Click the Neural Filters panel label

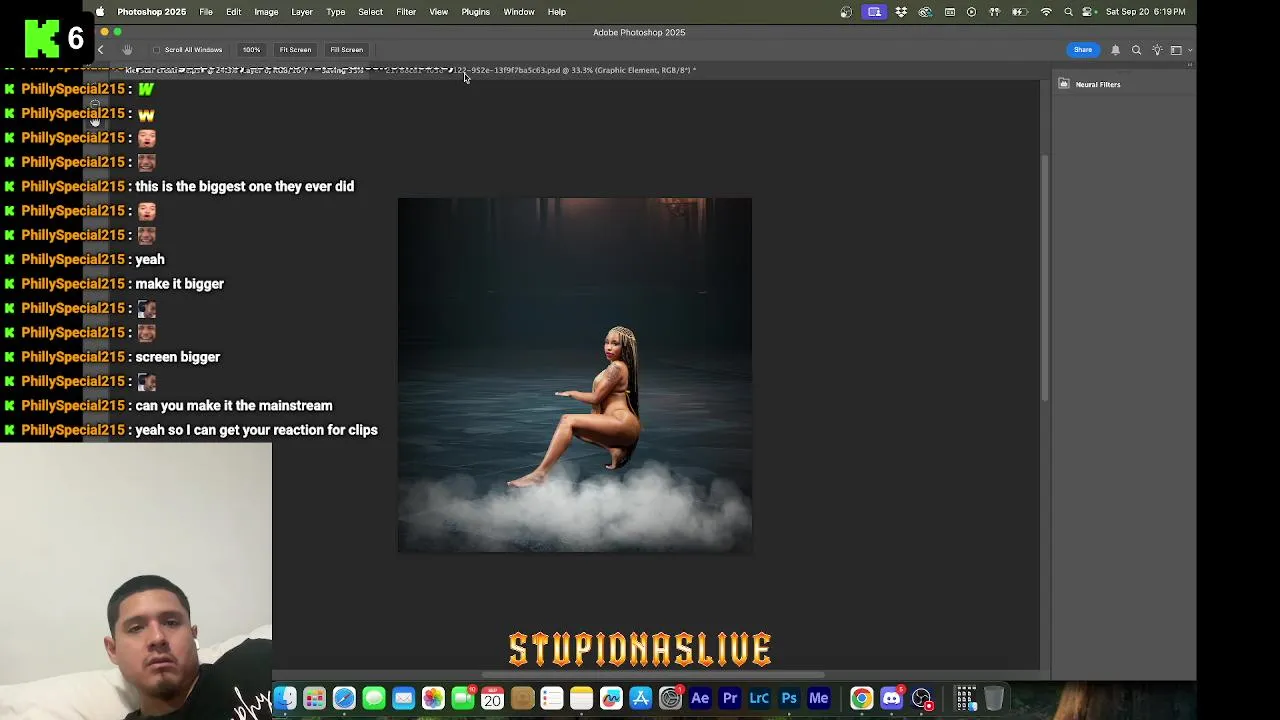(x=1098, y=85)
